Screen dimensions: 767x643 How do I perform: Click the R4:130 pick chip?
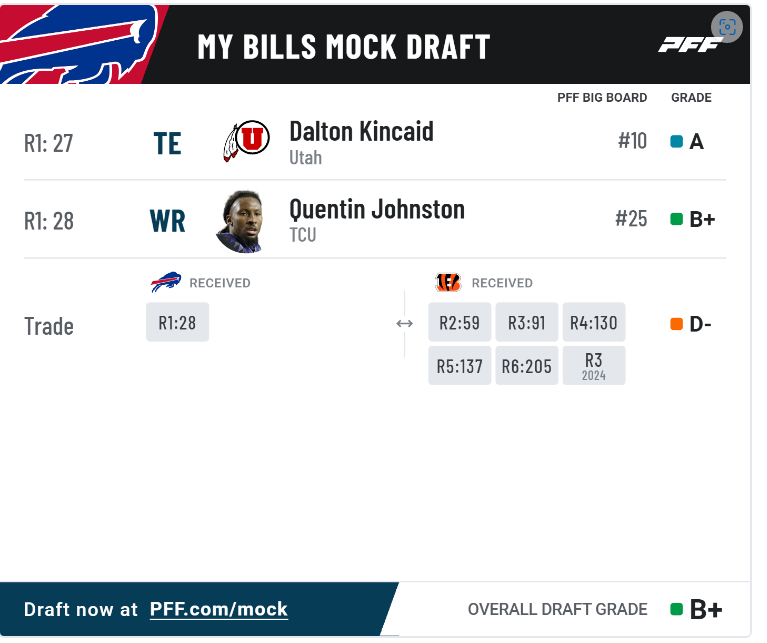(x=594, y=322)
